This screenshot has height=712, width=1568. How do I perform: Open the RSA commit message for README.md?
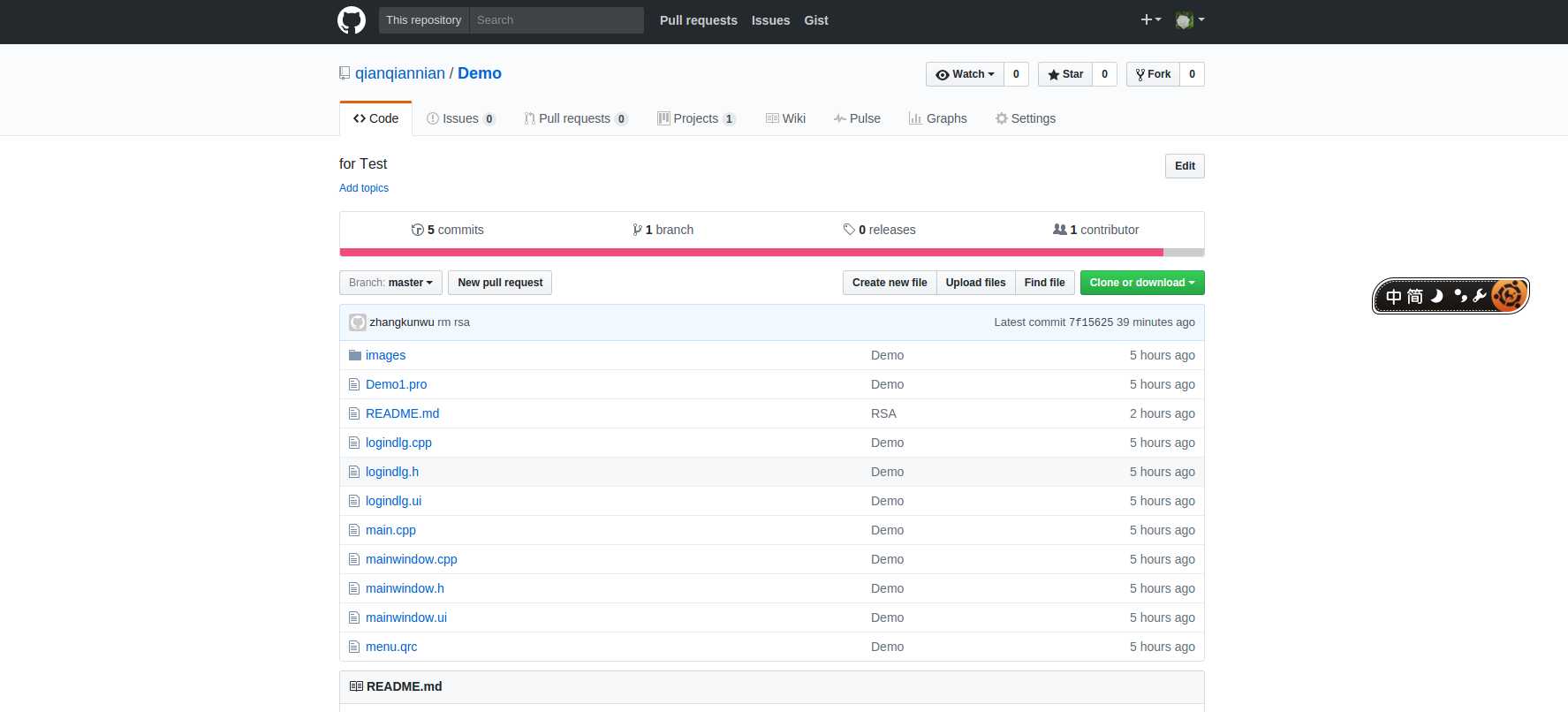click(883, 413)
